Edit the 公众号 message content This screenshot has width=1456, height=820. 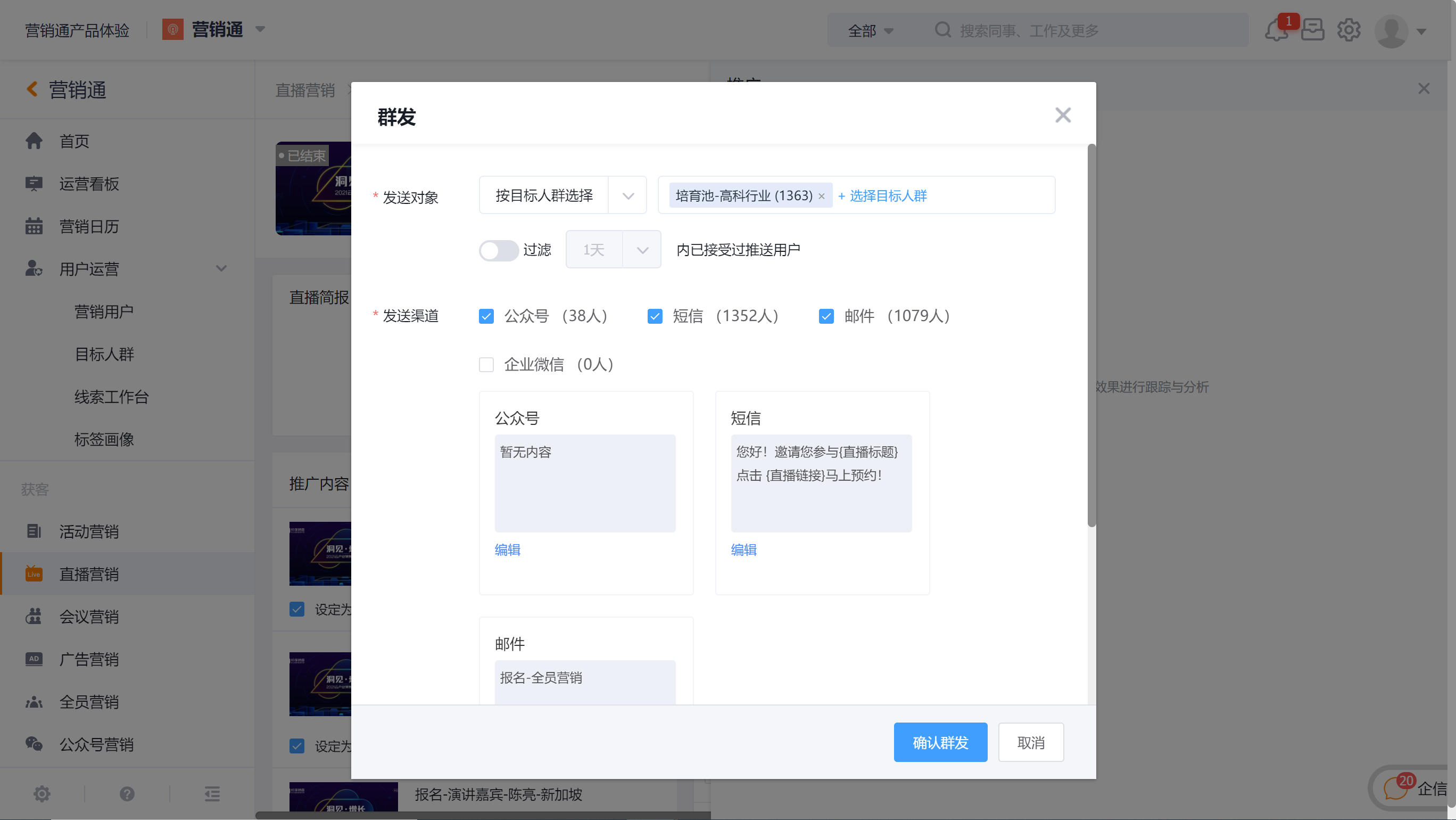tap(507, 550)
